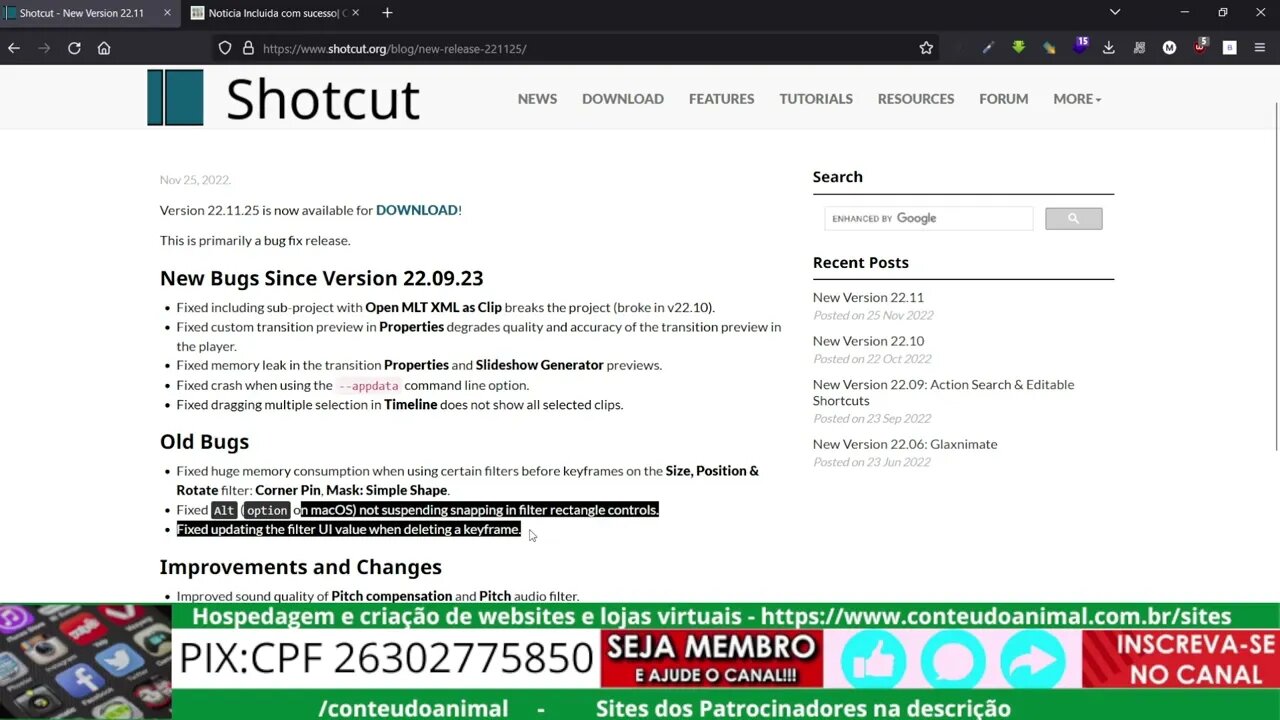Open New Version 22.06 Glaxnimate post
Screen dimensions: 1280x720
905,444
